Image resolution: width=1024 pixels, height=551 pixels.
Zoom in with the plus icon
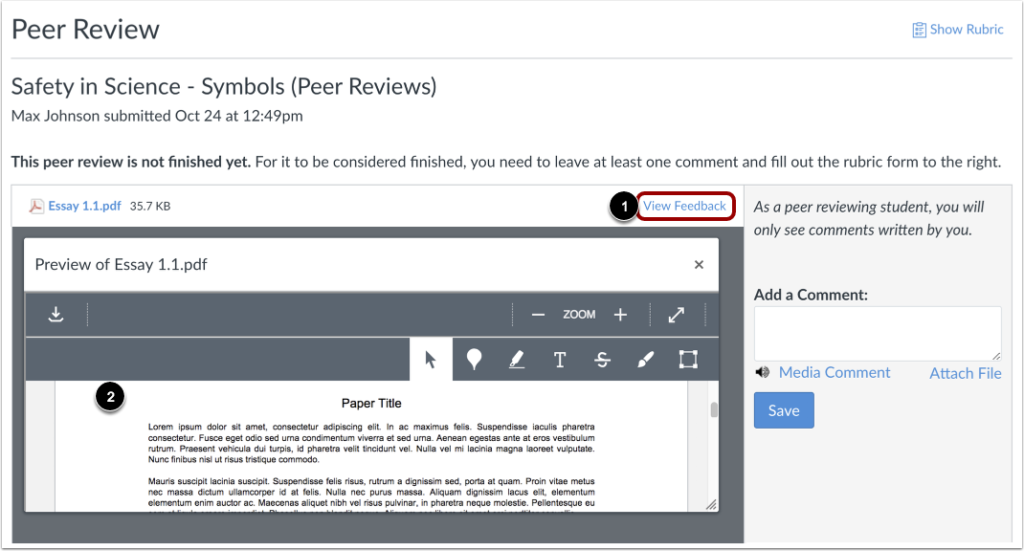click(620, 315)
